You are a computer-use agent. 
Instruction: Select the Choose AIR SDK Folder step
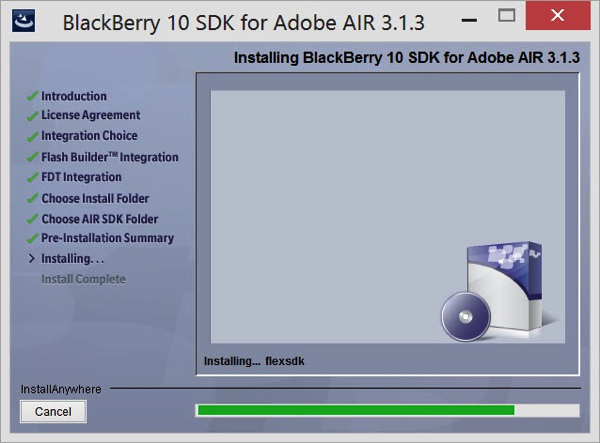tap(99, 219)
